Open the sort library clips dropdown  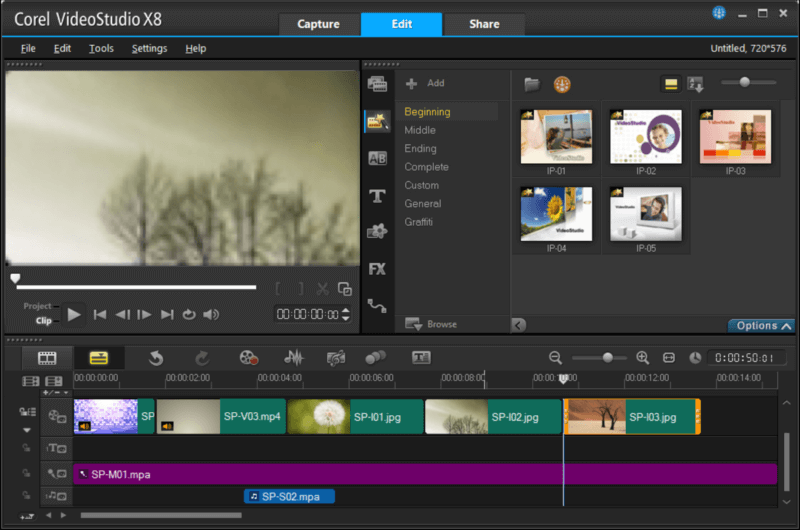(696, 85)
